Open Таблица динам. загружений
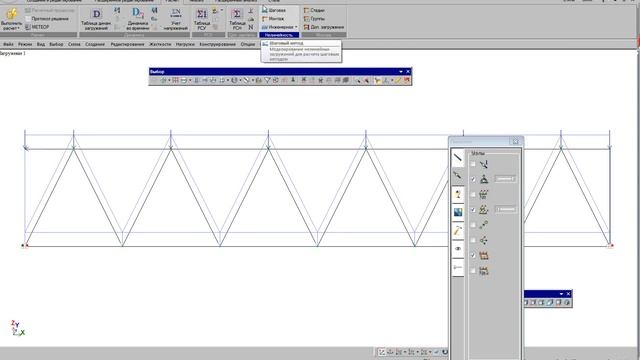 pos(96,20)
